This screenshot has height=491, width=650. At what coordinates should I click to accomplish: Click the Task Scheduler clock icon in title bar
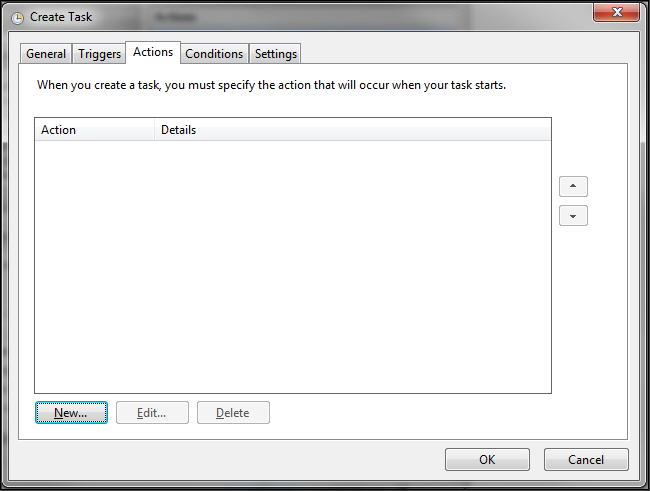click(x=17, y=17)
